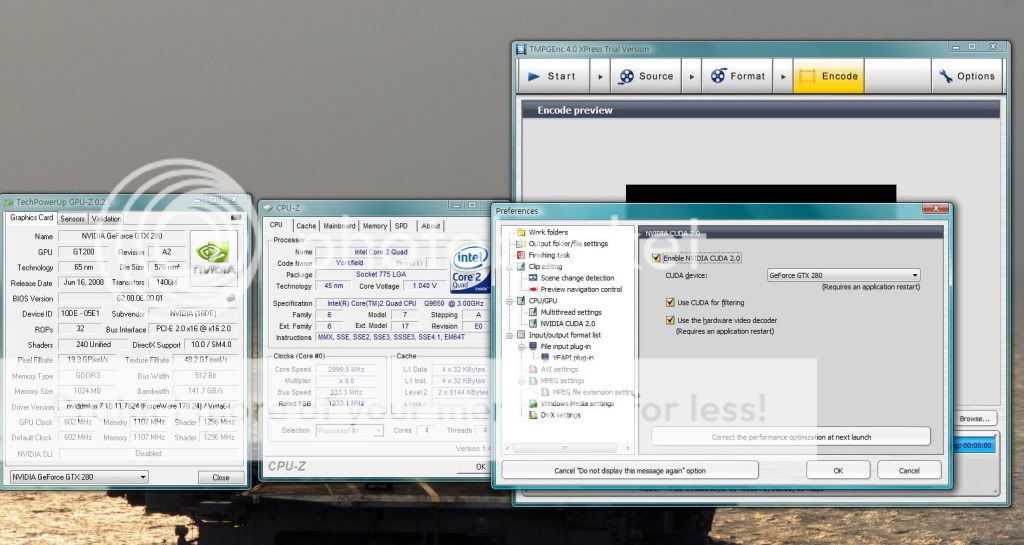This screenshot has width=1024, height=545.
Task: Click Cancel "Do not display this message again" option
Action: tap(630, 470)
